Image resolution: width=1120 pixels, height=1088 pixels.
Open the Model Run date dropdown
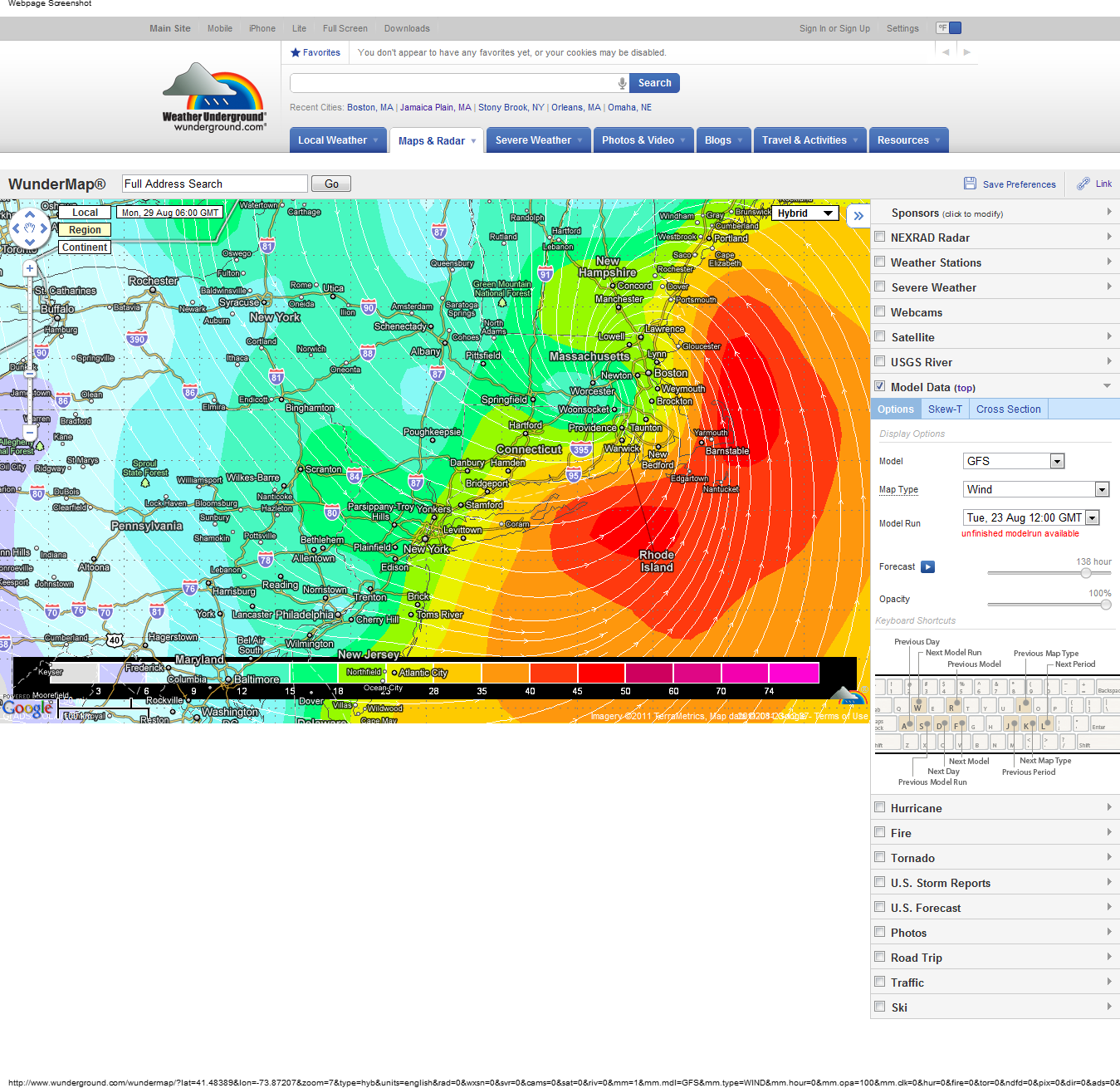click(x=1031, y=517)
